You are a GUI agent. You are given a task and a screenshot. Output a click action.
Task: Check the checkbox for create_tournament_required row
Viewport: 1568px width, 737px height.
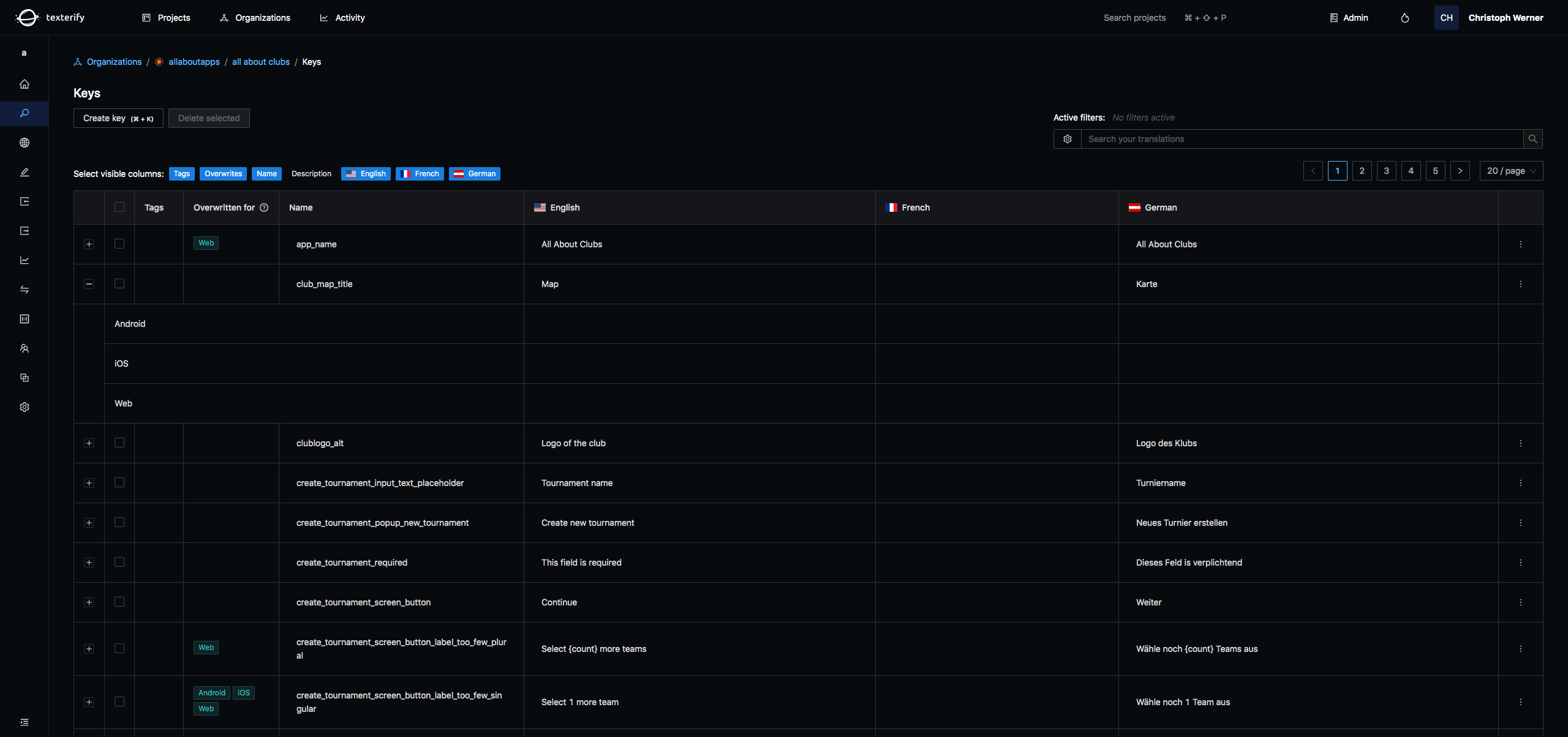click(x=119, y=562)
